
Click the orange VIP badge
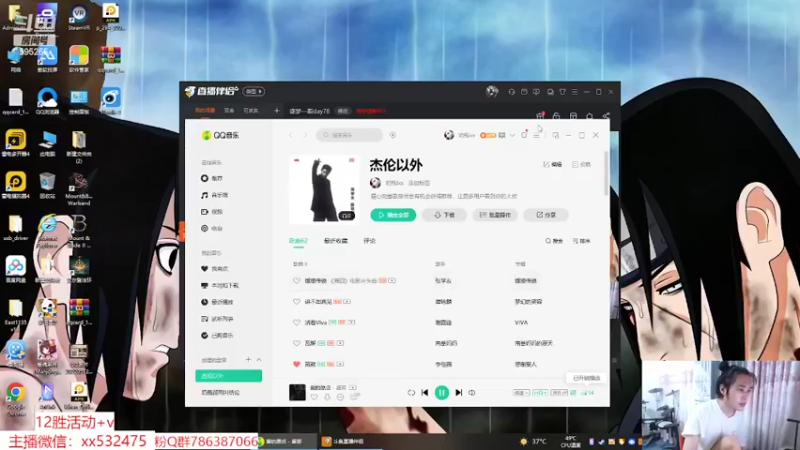pos(488,135)
